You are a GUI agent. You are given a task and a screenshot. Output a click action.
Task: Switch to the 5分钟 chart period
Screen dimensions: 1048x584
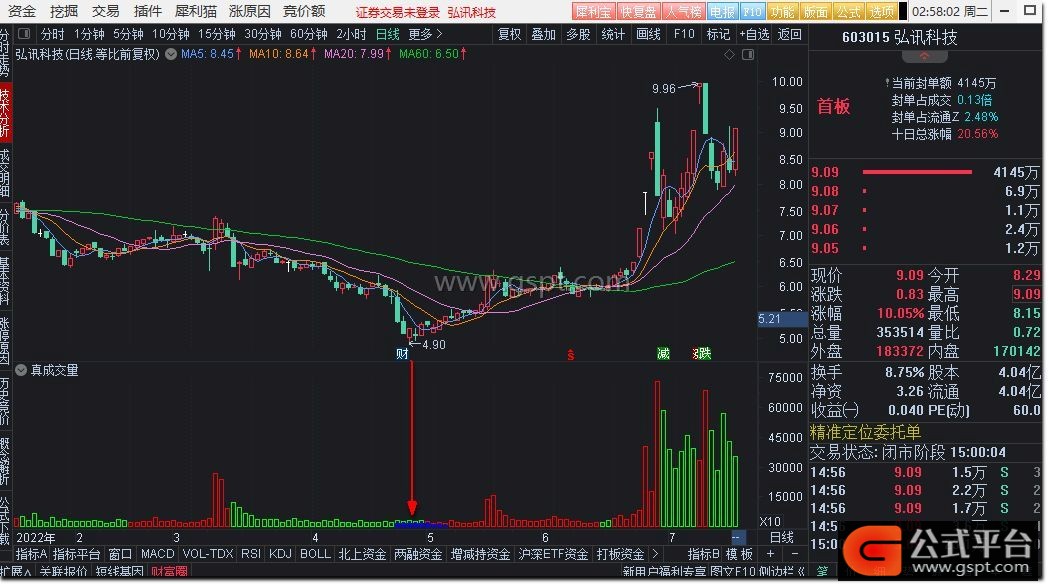click(128, 33)
